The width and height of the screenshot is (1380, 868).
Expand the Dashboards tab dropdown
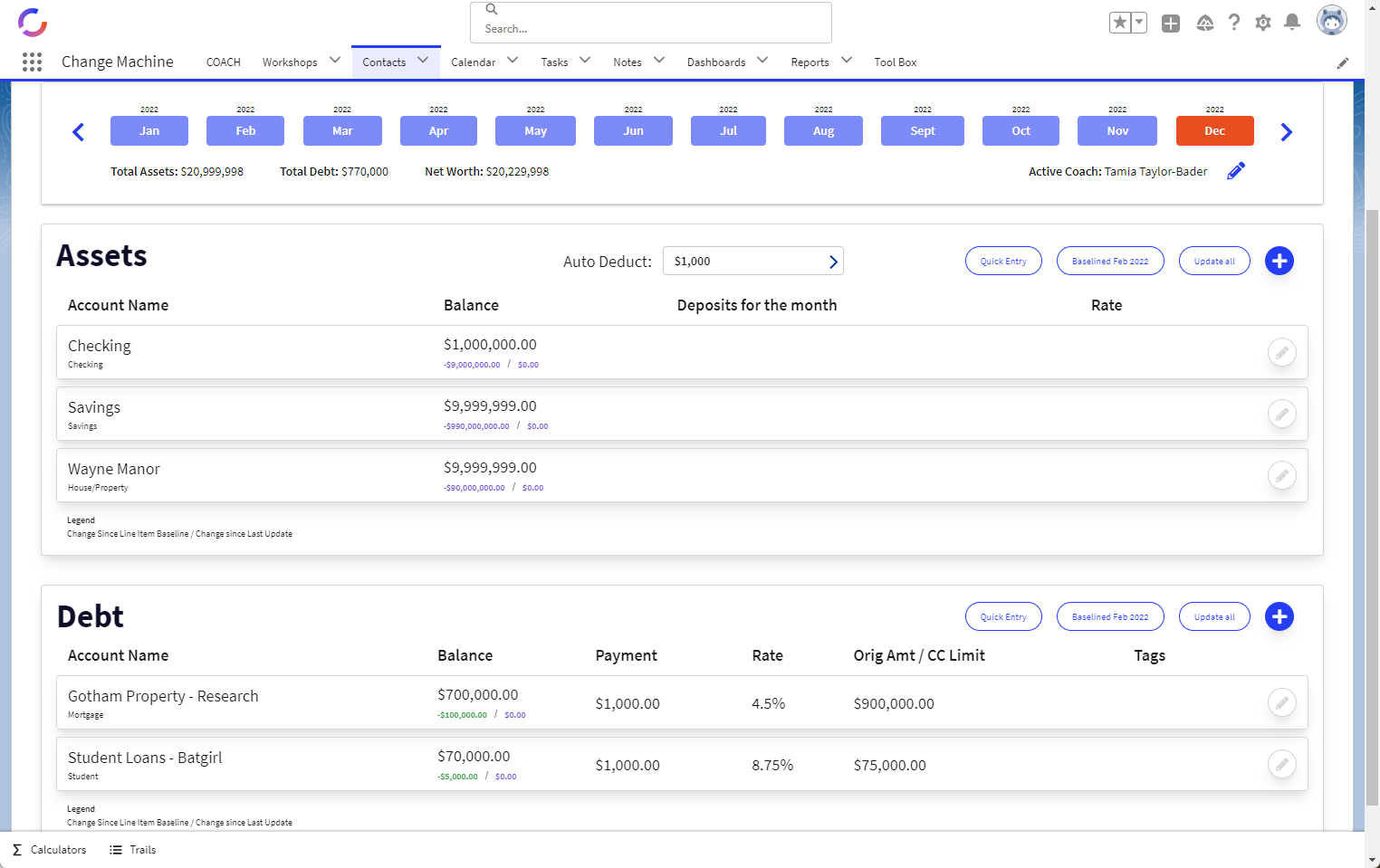coord(762,61)
